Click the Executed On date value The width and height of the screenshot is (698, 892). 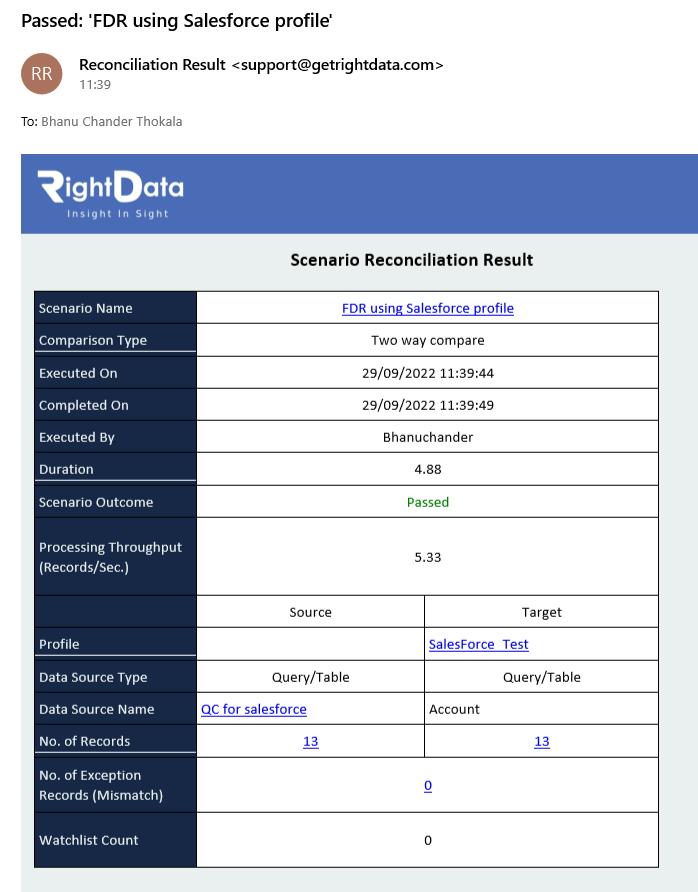[x=428, y=373]
